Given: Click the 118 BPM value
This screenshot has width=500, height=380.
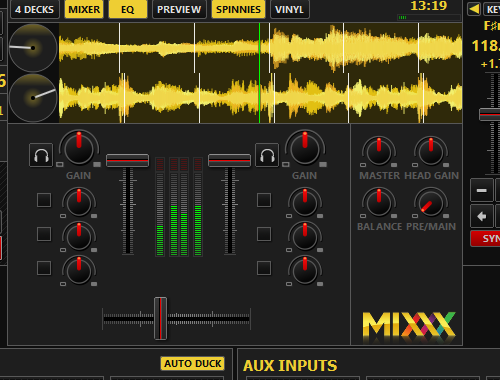Looking at the screenshot, I should [x=486, y=46].
